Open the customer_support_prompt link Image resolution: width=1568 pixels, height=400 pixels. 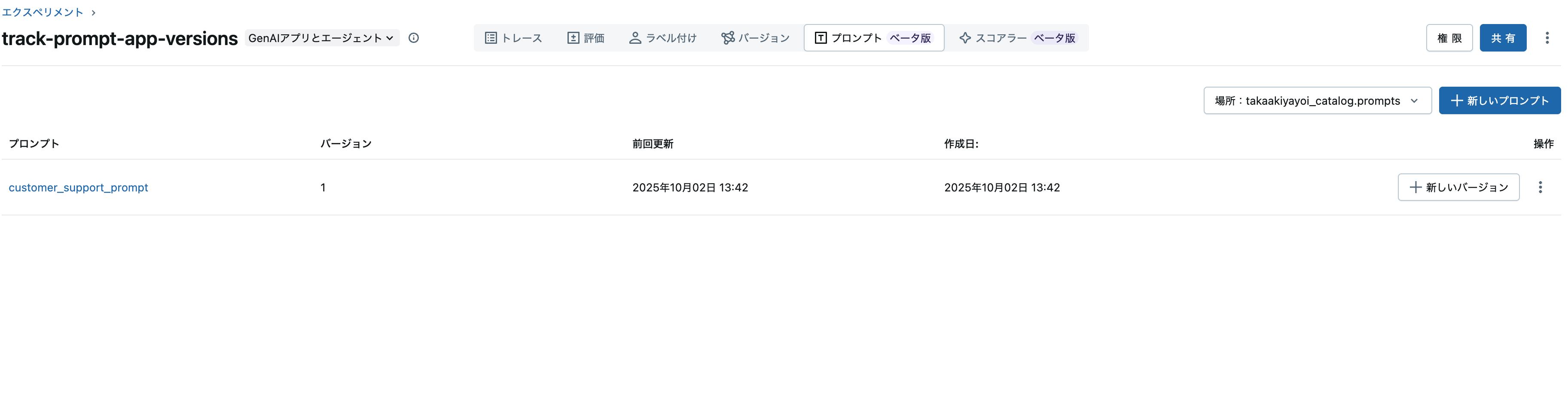pyautogui.click(x=79, y=187)
